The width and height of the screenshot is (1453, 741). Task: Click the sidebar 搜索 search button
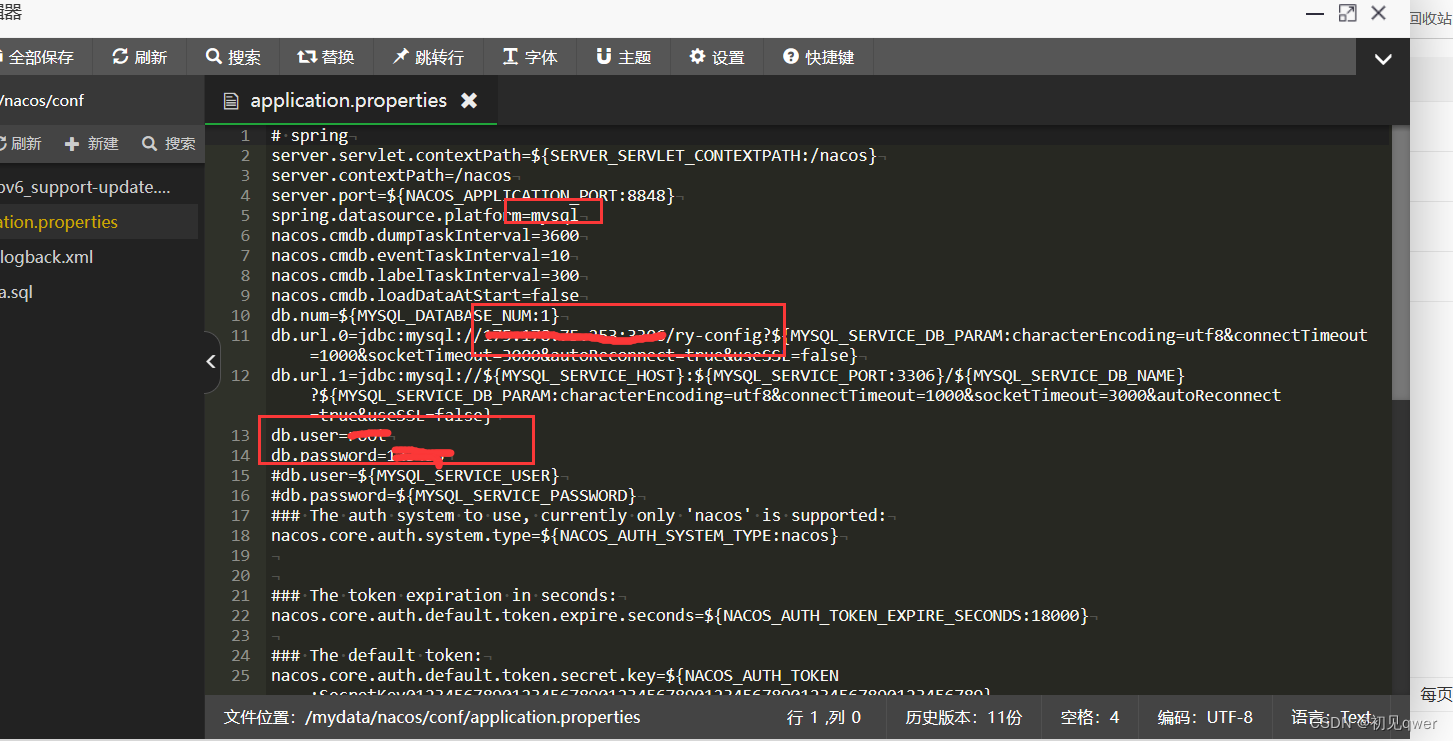[169, 144]
